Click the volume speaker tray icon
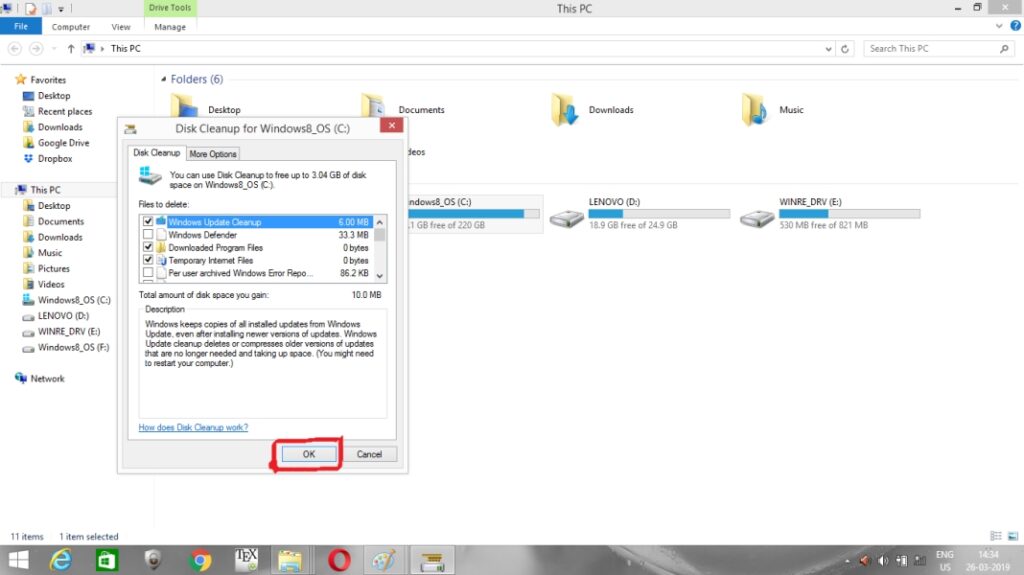 point(883,561)
